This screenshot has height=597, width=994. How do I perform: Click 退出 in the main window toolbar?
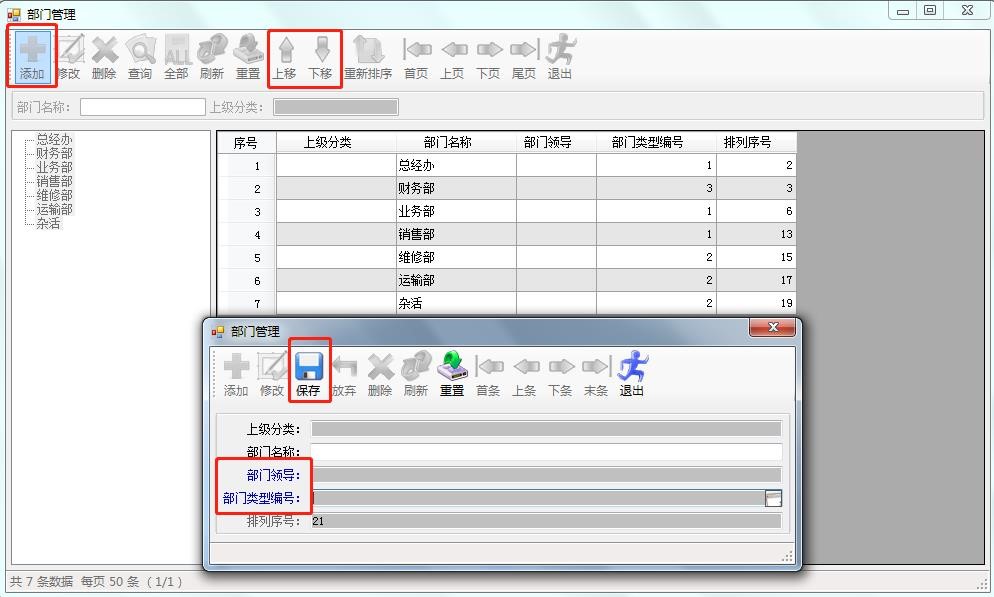click(560, 57)
